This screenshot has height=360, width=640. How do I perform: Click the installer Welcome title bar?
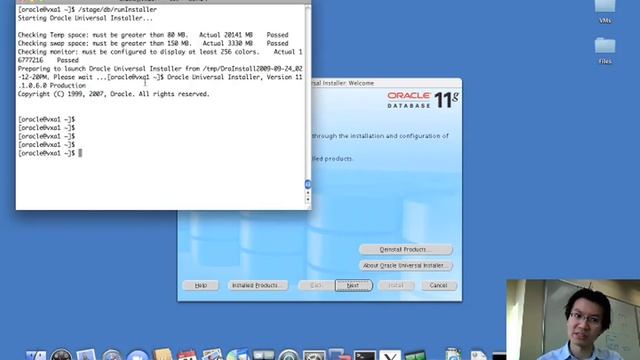pos(387,83)
